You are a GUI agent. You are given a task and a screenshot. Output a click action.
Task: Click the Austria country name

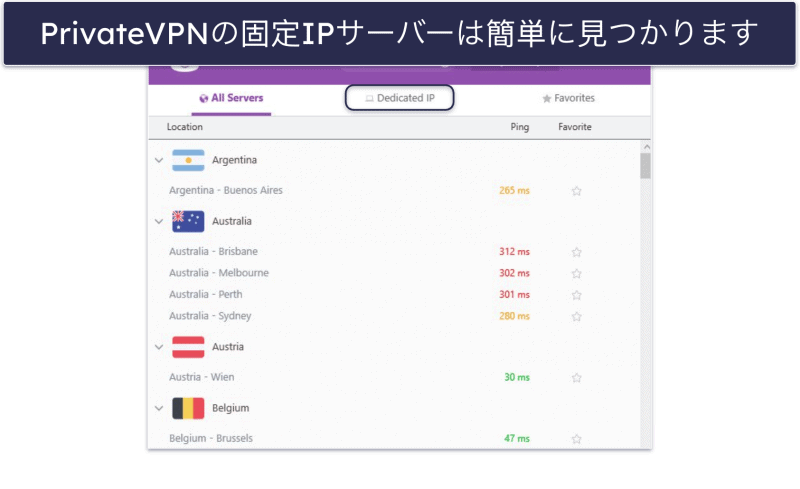click(228, 347)
